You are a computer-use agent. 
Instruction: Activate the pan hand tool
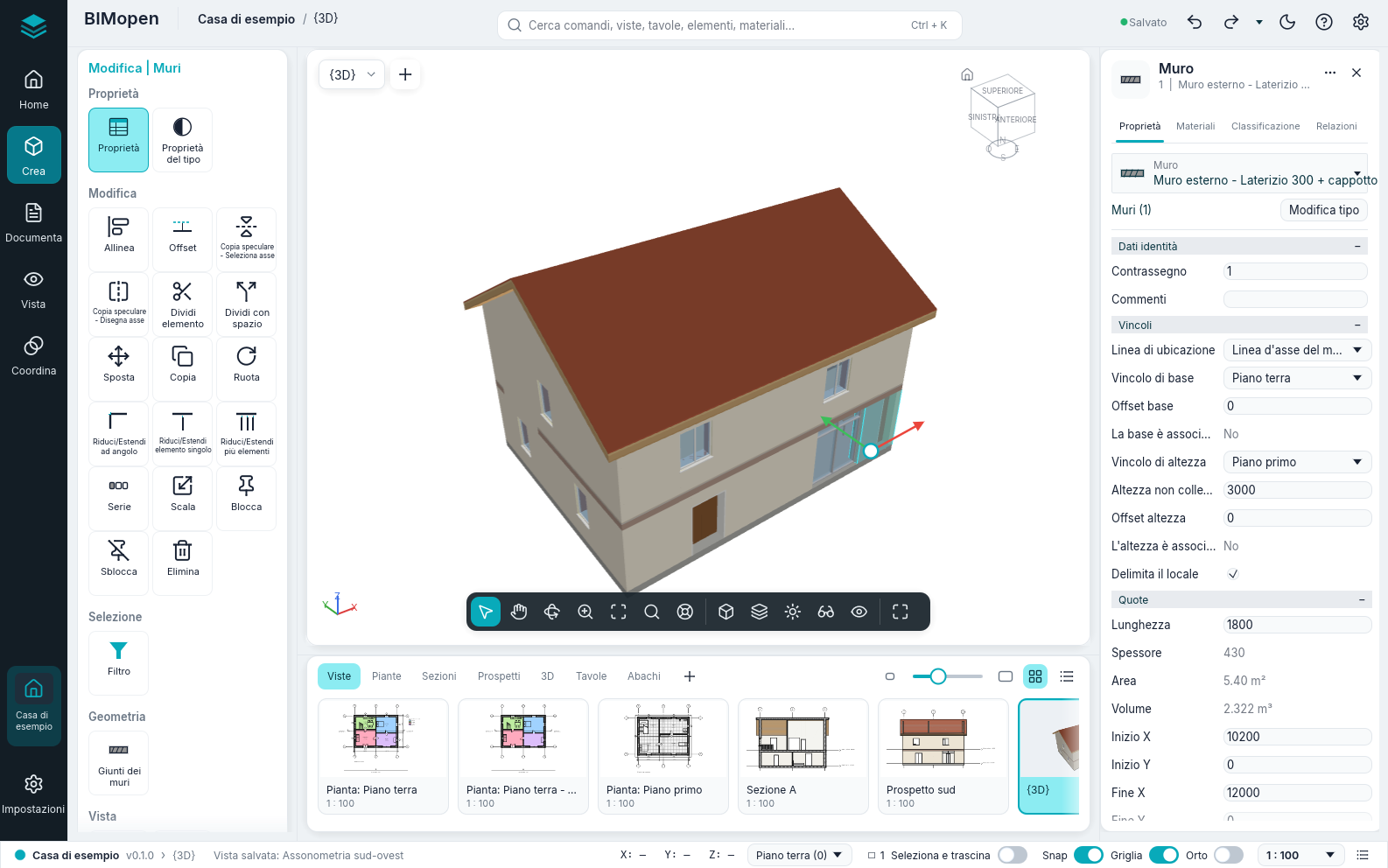click(x=519, y=612)
